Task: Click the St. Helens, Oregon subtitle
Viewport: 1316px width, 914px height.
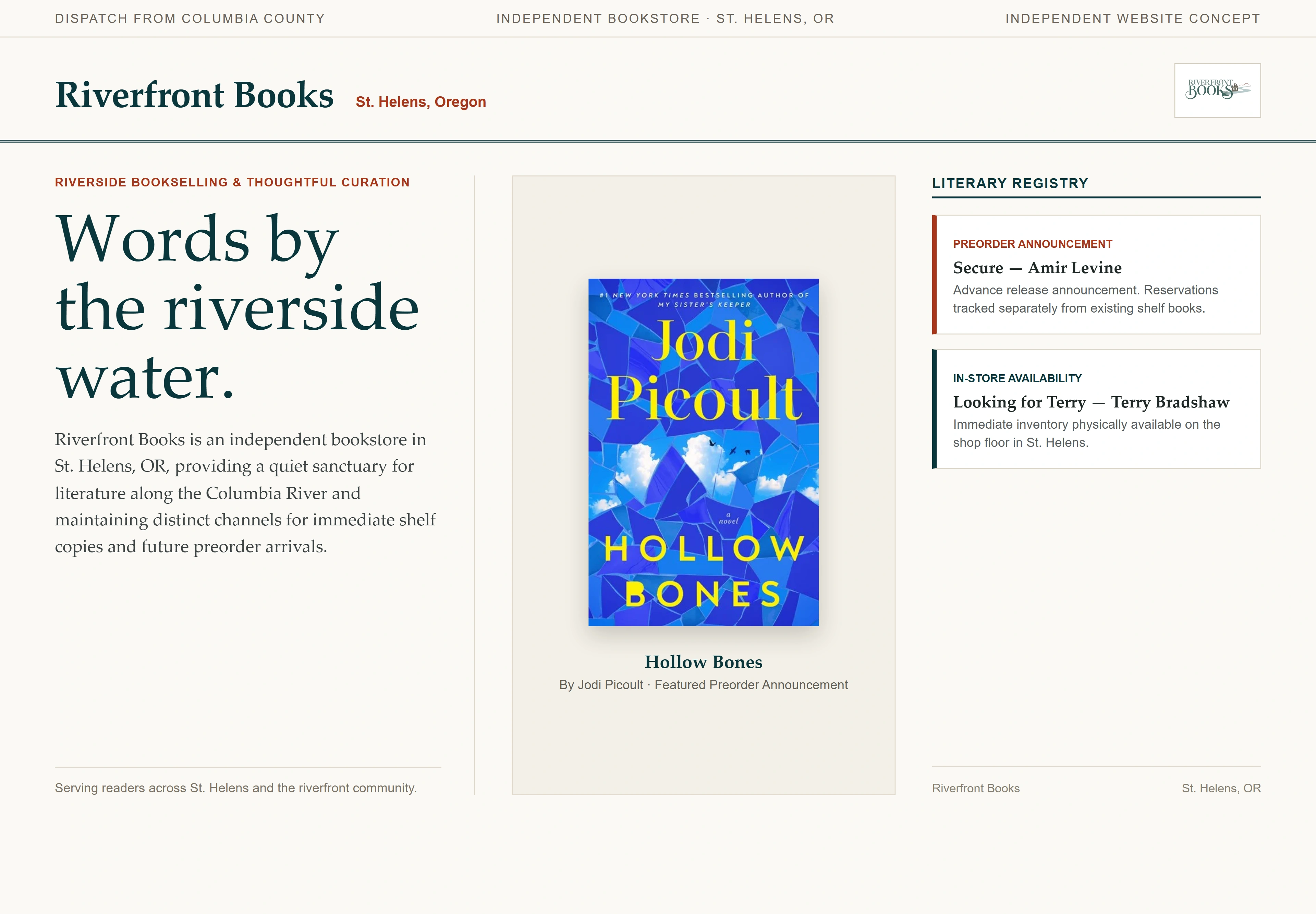Action: 421,102
